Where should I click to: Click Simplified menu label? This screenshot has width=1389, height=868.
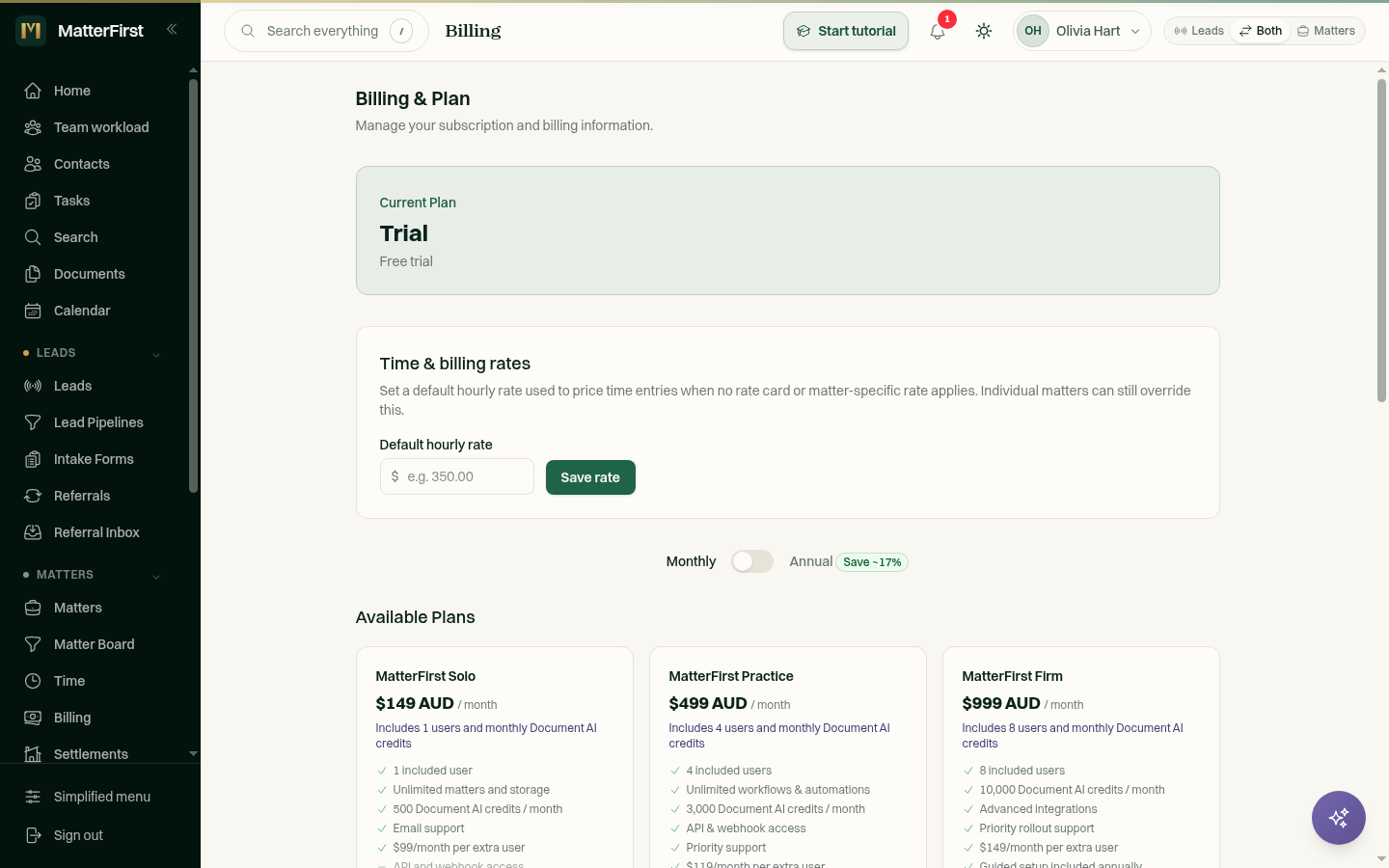pos(102,797)
